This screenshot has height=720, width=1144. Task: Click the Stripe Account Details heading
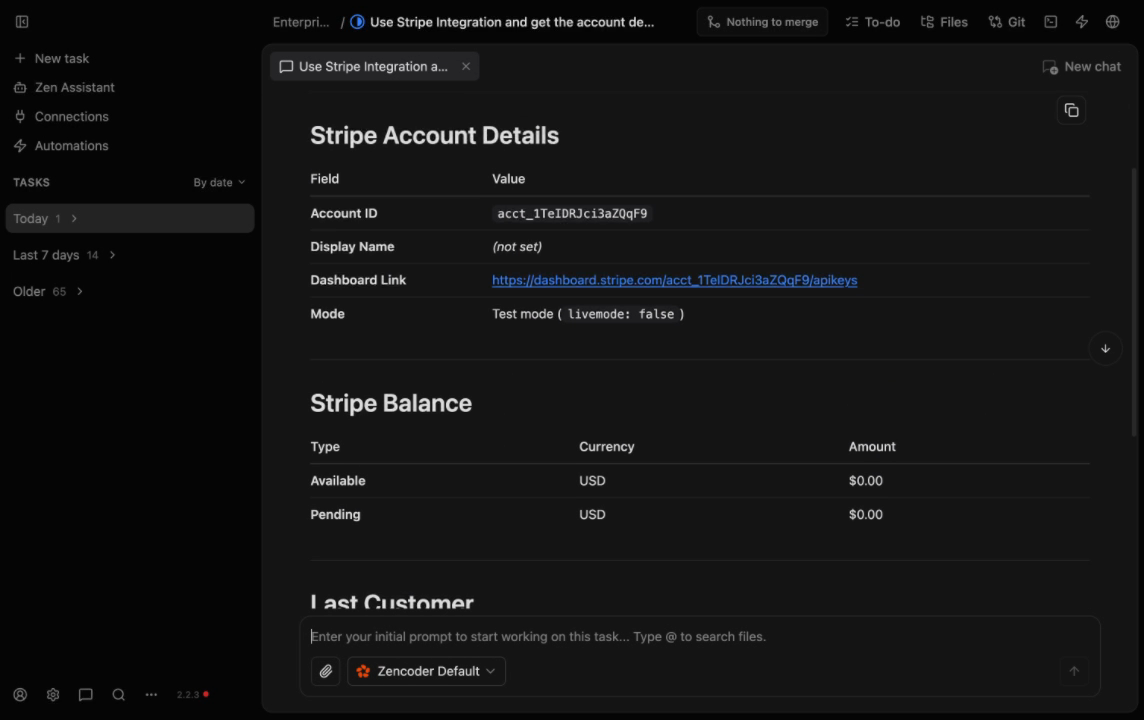click(434, 135)
